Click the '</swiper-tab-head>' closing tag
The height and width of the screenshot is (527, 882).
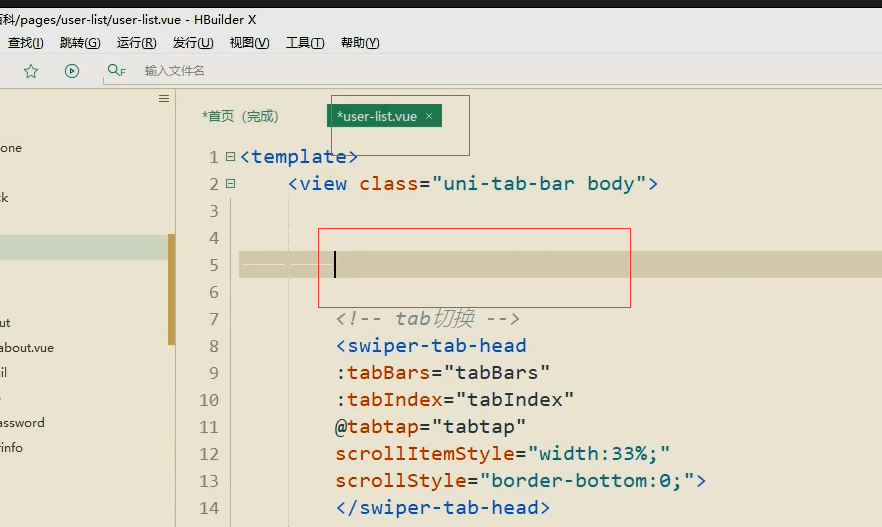(x=443, y=507)
